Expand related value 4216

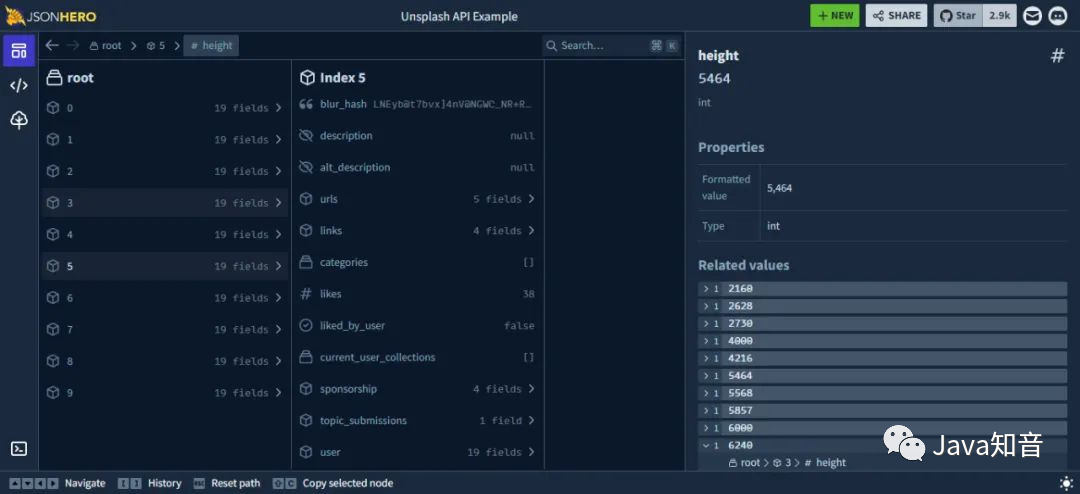point(882,358)
